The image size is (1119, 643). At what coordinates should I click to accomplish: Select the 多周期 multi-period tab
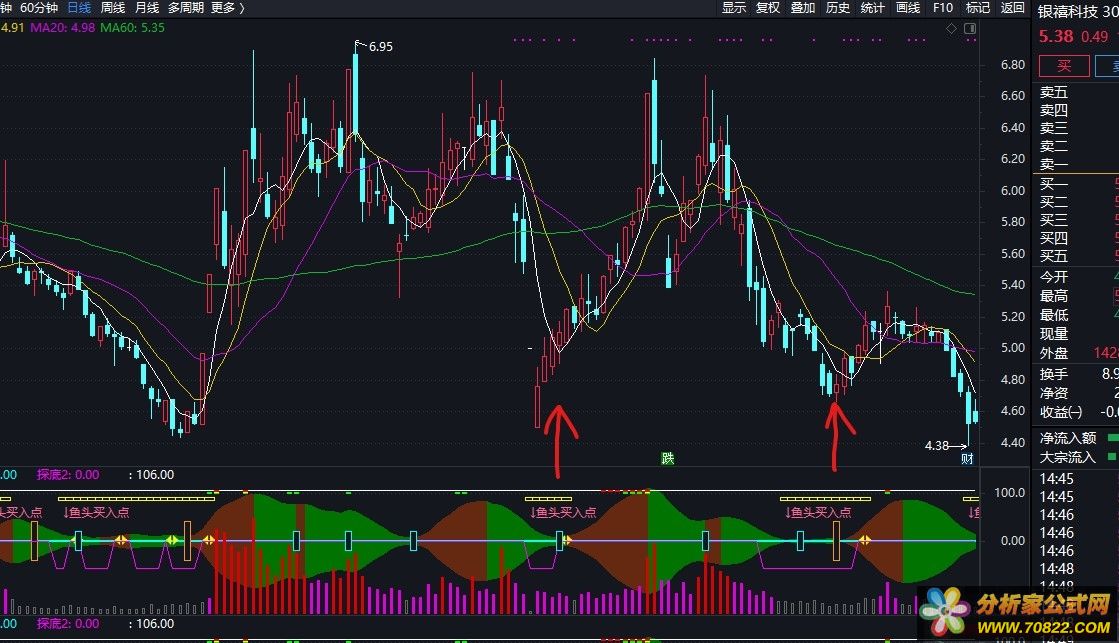(186, 8)
